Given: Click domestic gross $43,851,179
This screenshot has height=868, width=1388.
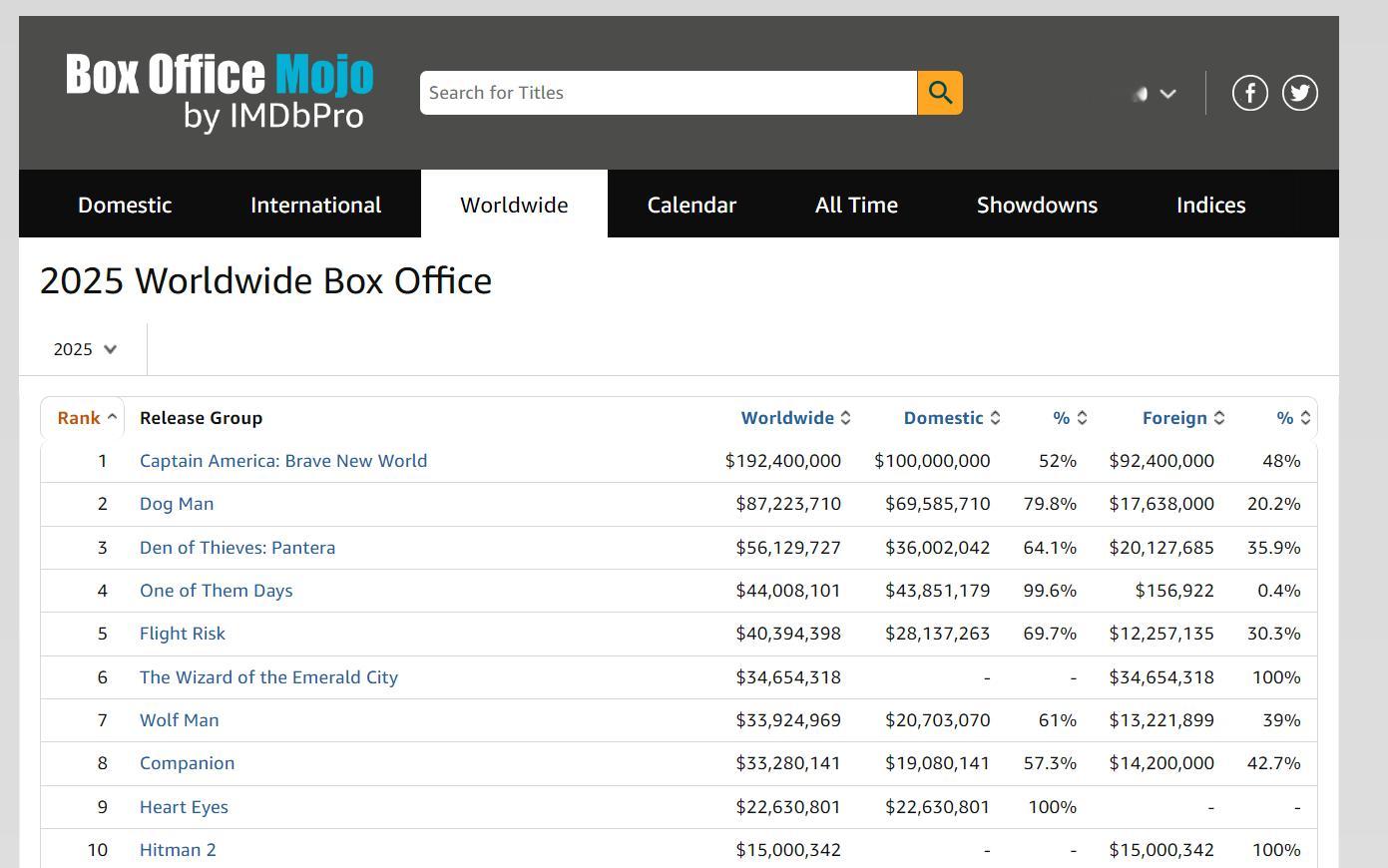Looking at the screenshot, I should (x=938, y=591).
